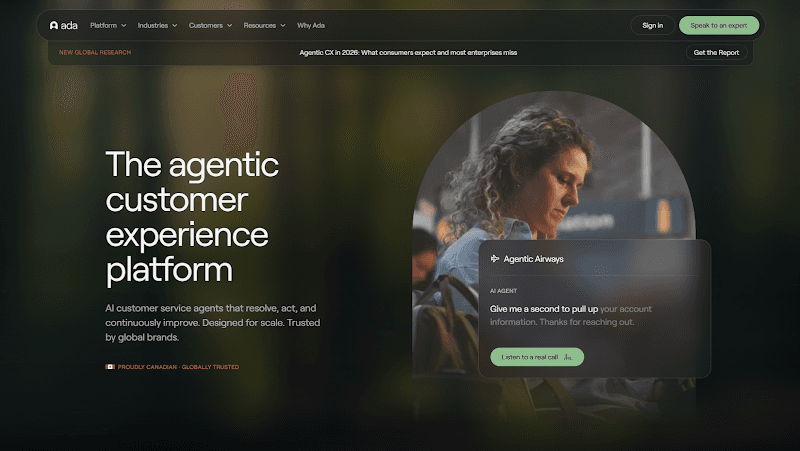Image resolution: width=800 pixels, height=451 pixels.
Task: Click the Ada logo in the navbar
Action: (63, 26)
